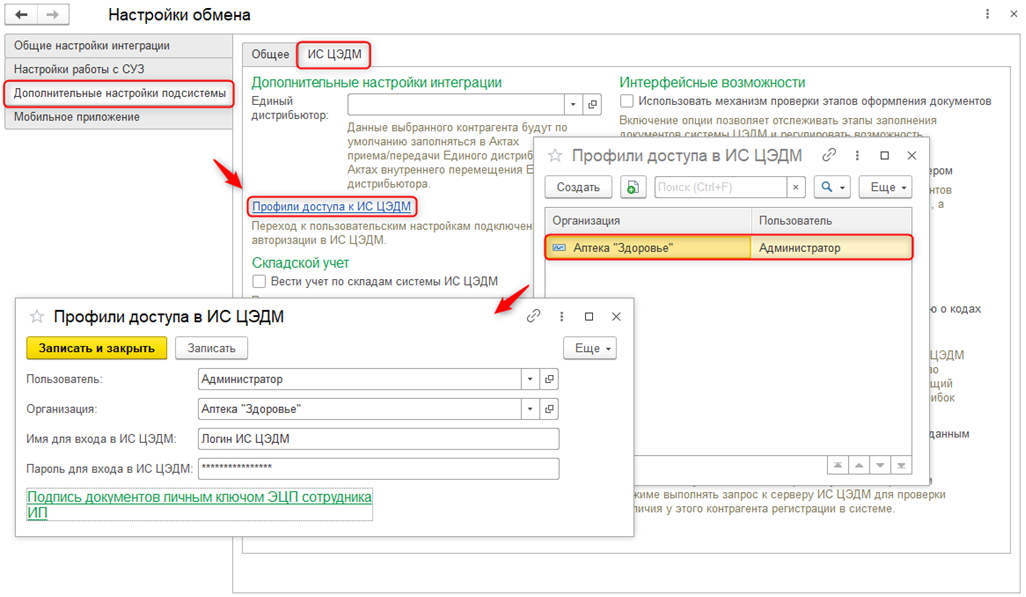The image size is (1026, 597).
Task: Click the back navigation arrow
Action: [22, 15]
